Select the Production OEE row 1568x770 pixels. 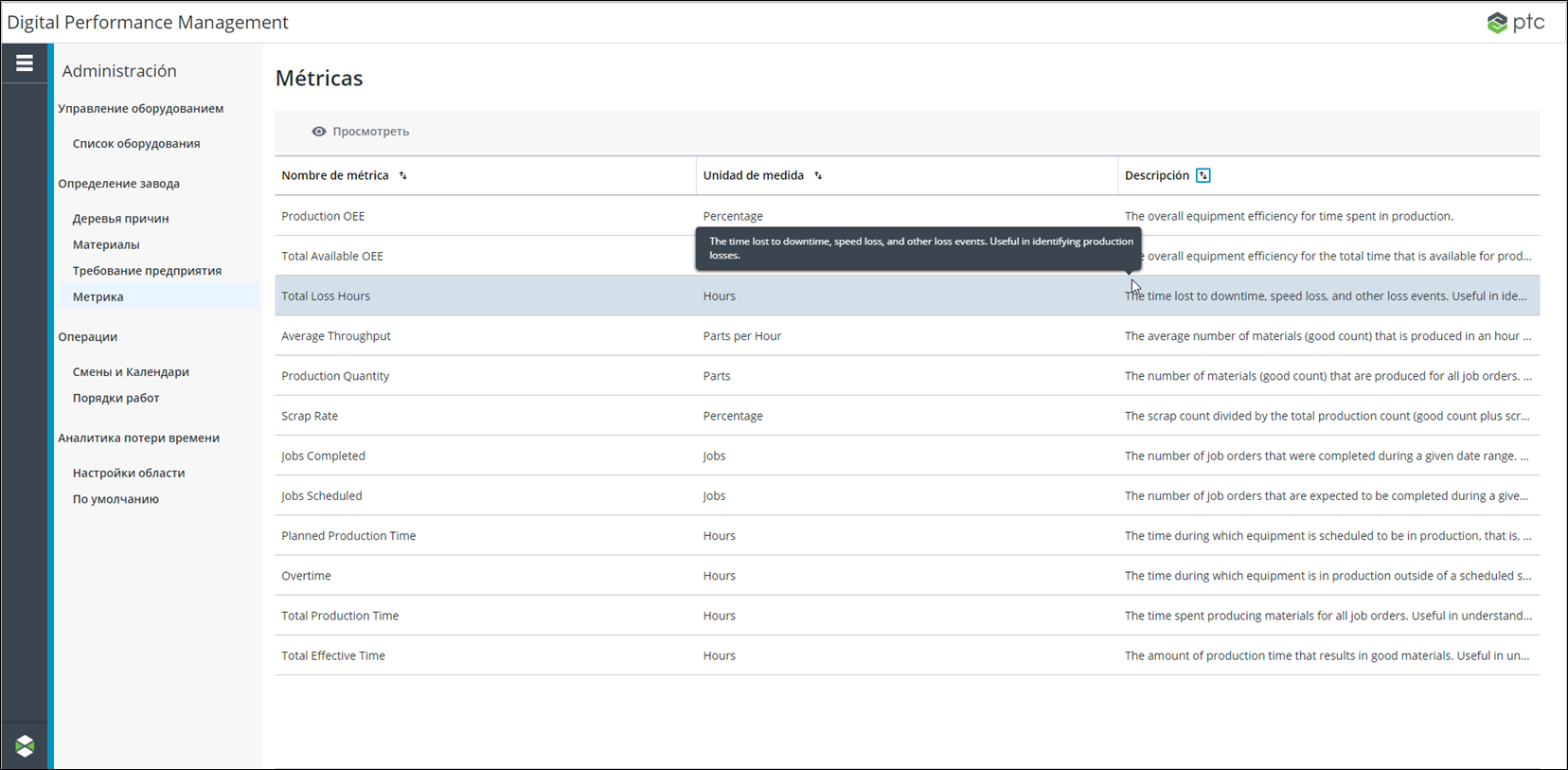907,216
